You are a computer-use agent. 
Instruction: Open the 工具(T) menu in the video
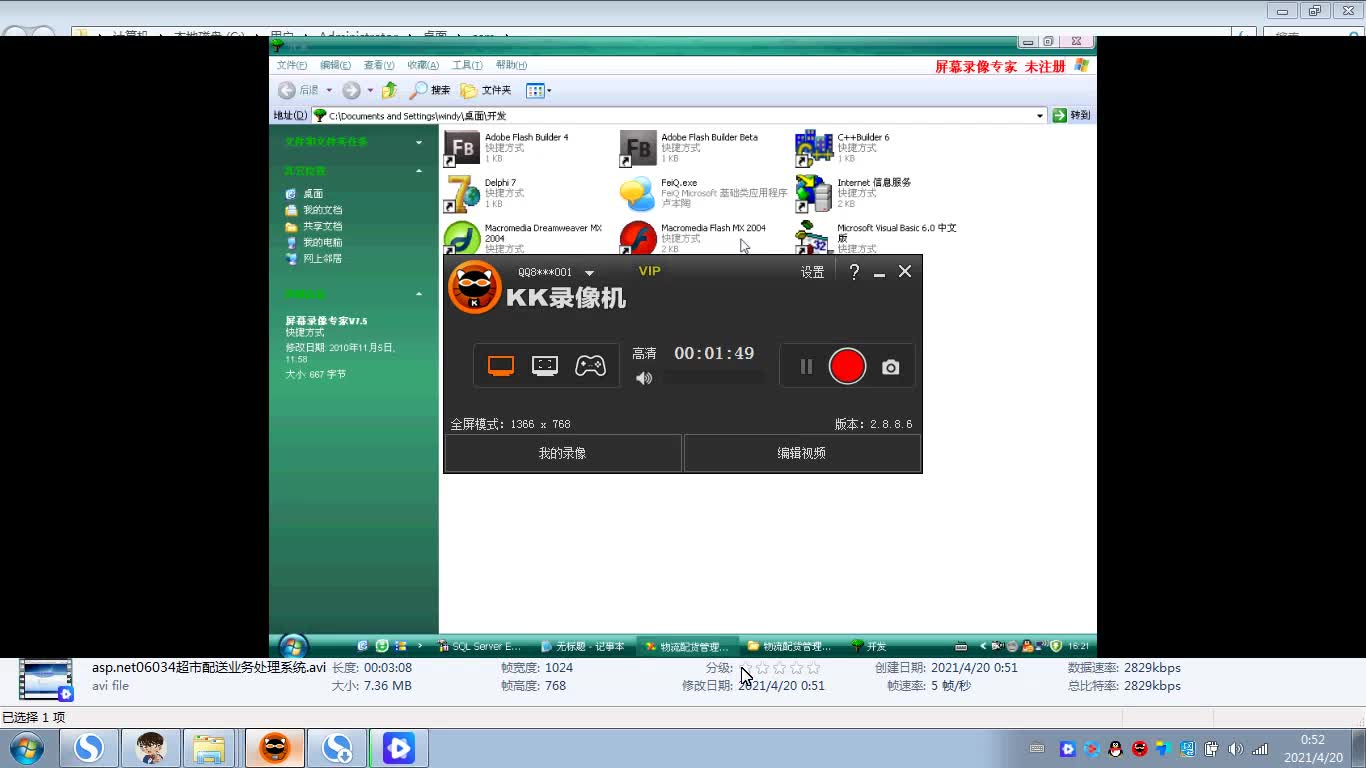coord(467,65)
